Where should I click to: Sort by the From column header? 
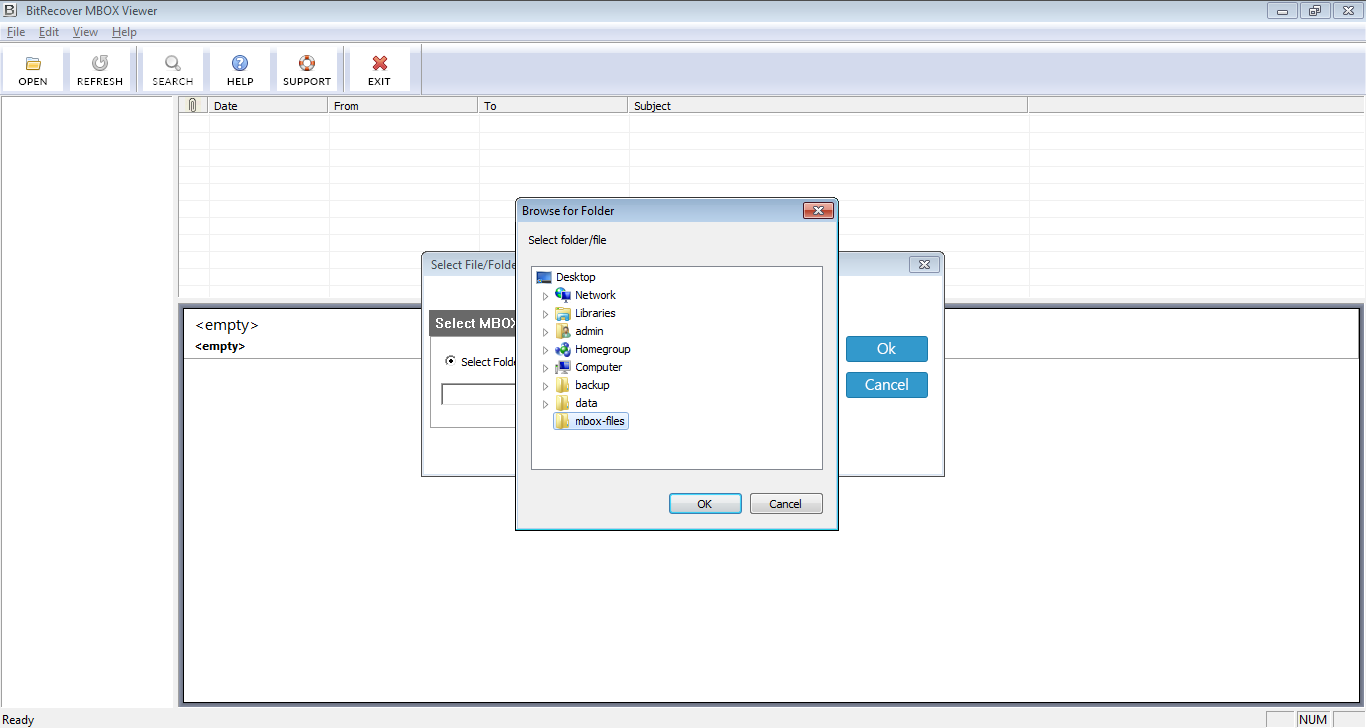point(404,105)
